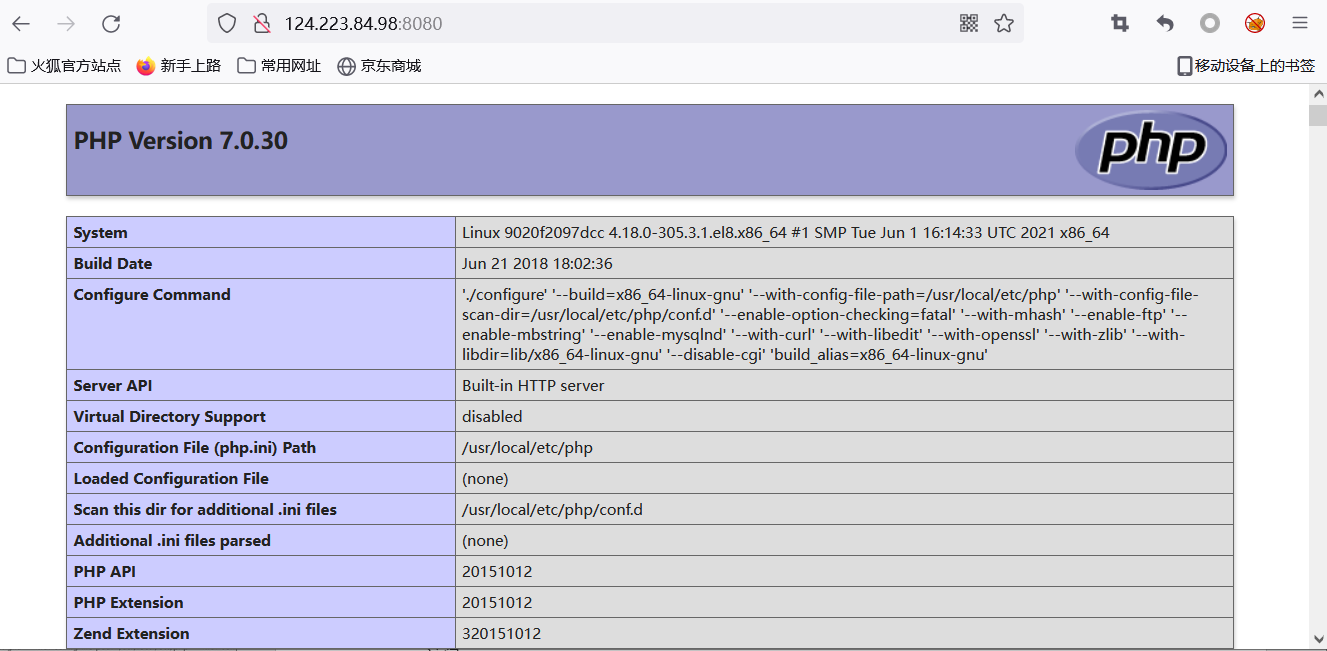Click the Linux 9020f2097dcc system value
The image size is (1327, 651).
point(785,233)
